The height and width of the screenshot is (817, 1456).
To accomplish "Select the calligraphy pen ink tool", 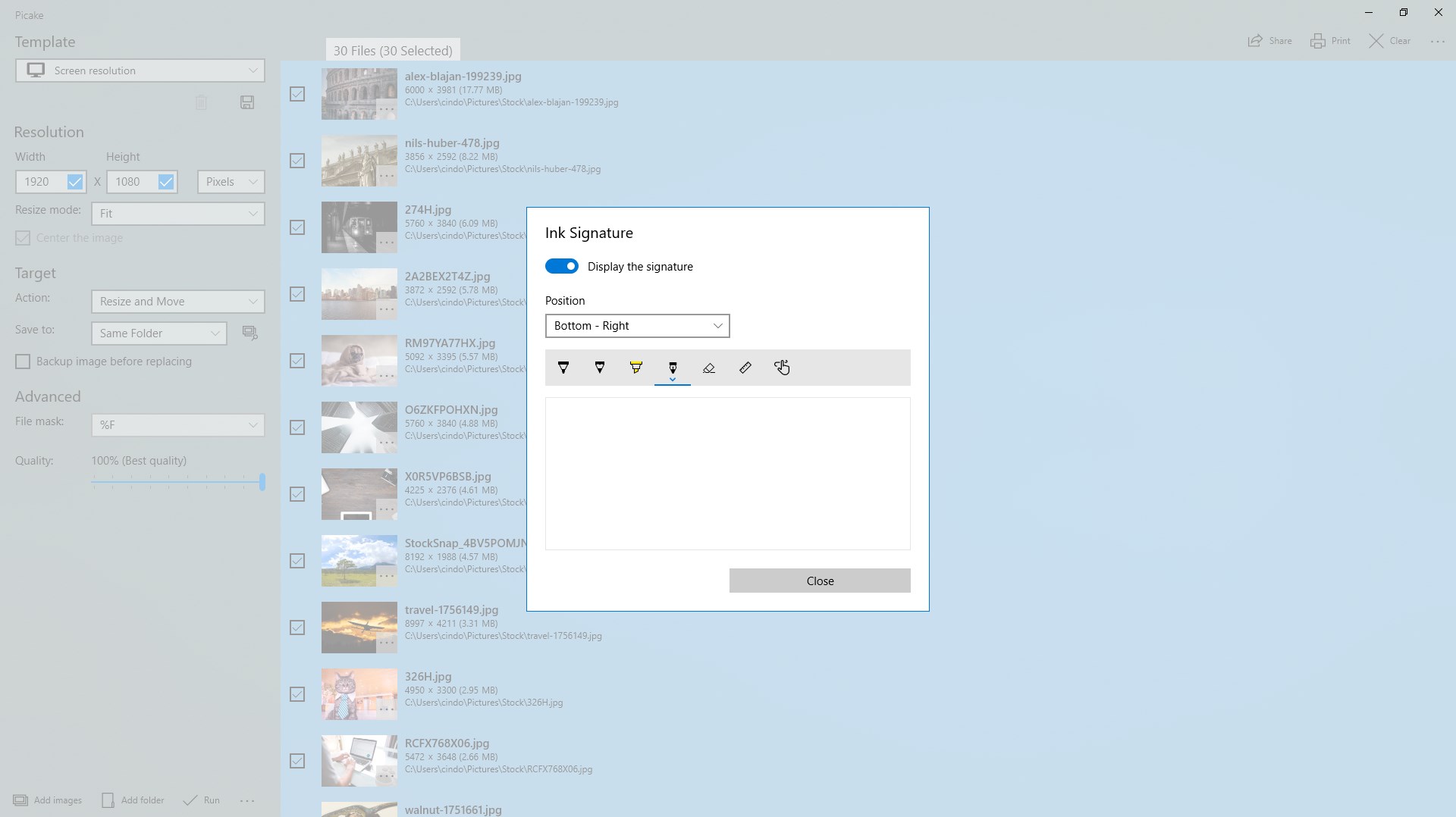I will (673, 368).
